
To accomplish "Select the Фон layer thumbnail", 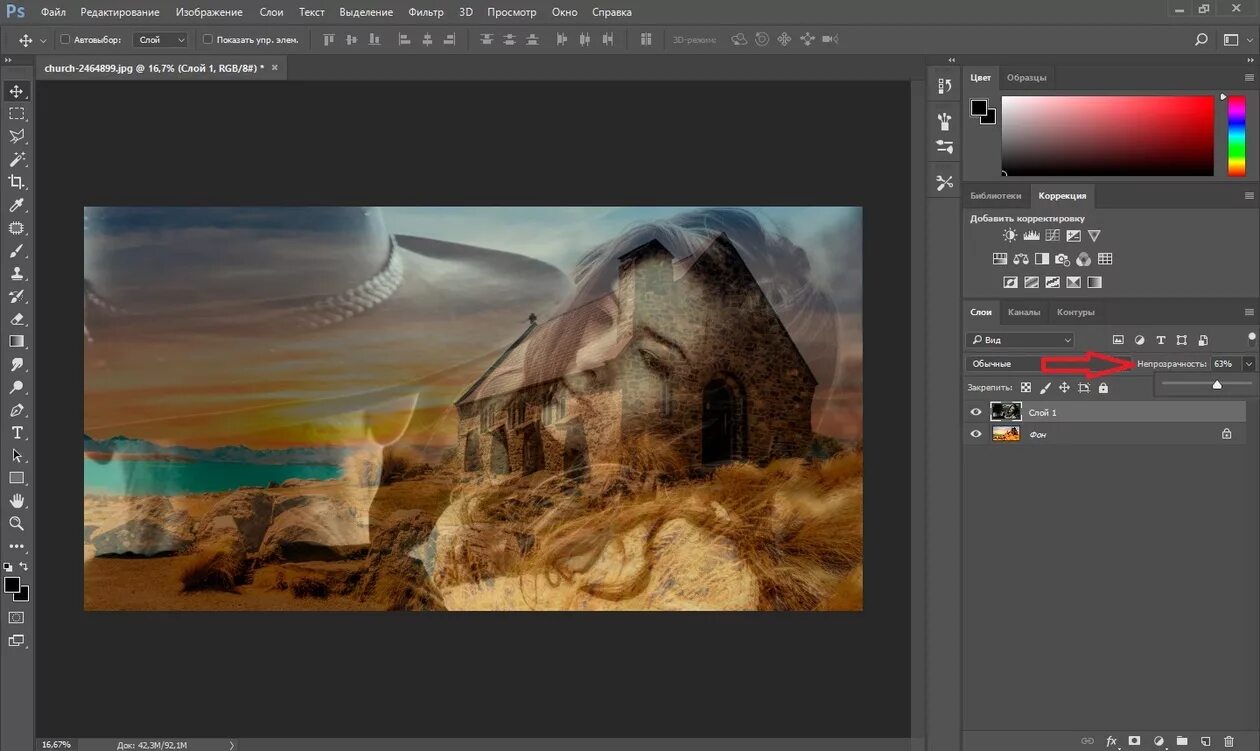I will tap(1005, 434).
